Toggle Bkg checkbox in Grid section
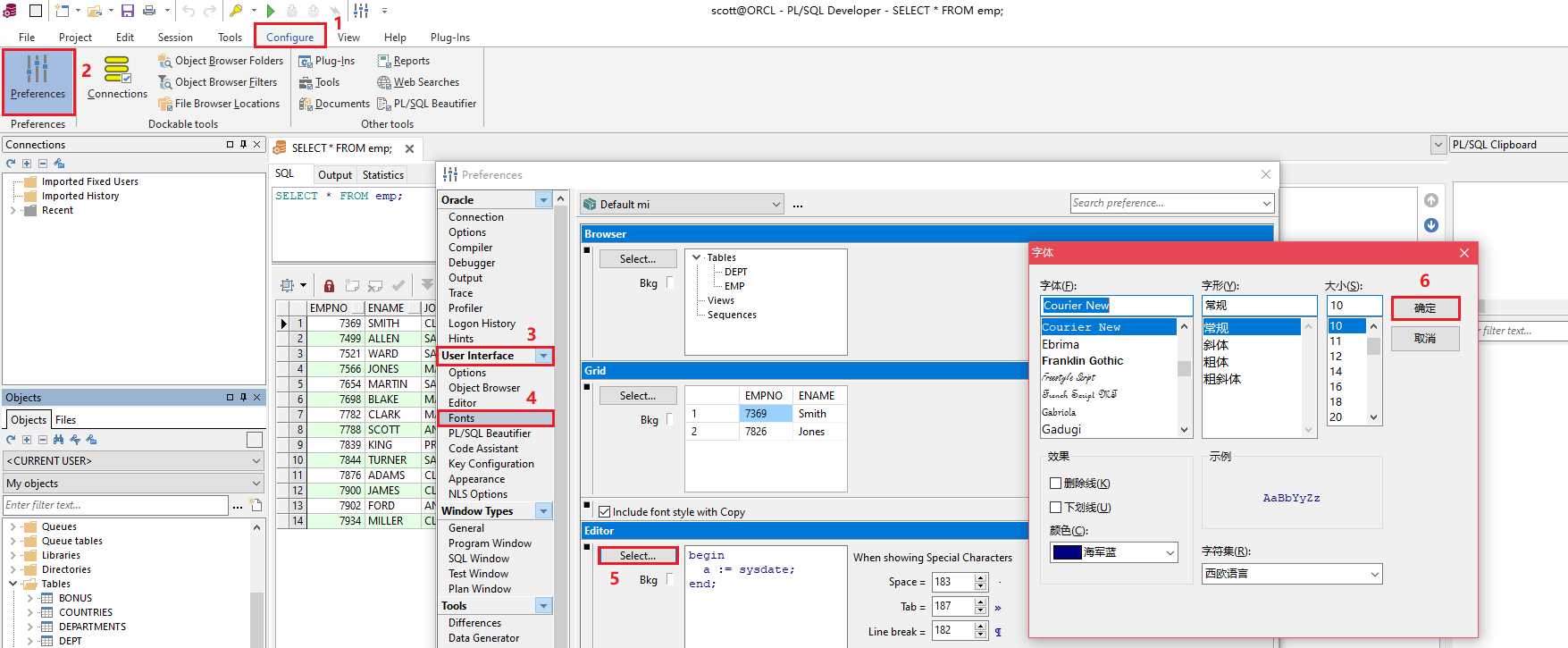1568x648 pixels. (x=669, y=420)
